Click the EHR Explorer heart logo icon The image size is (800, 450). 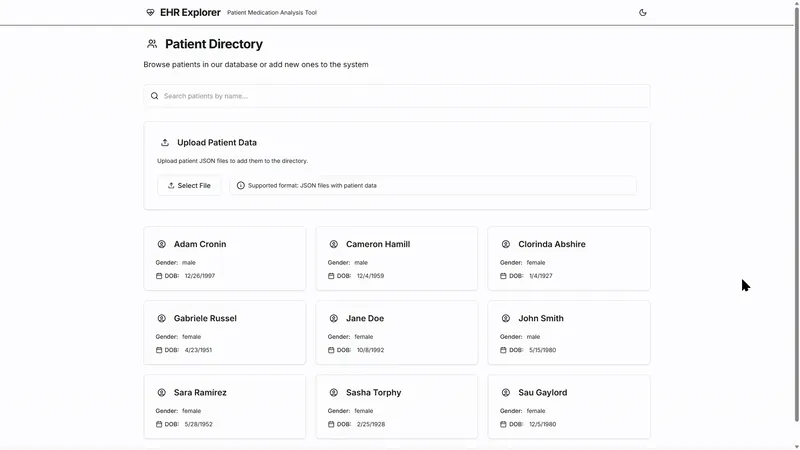point(150,12)
